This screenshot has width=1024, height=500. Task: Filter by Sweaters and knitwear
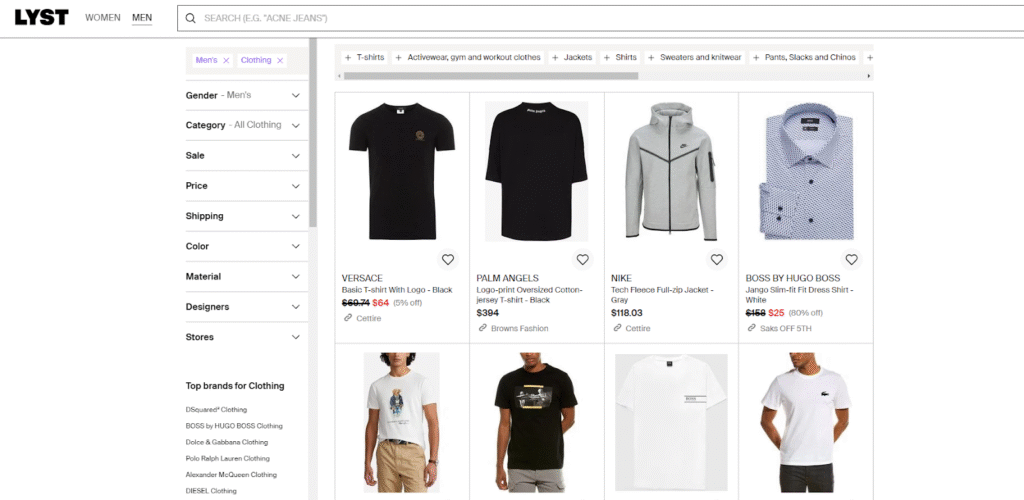pyautogui.click(x=695, y=57)
